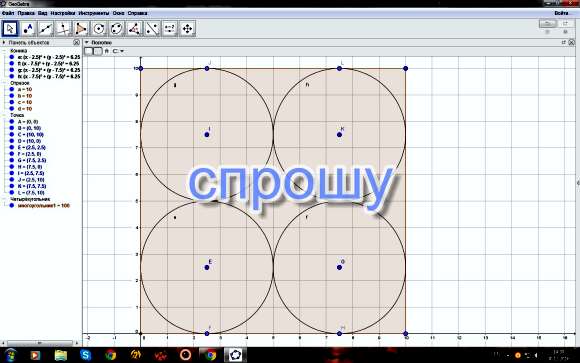
Task: Close the Панель объектов panel
Action: [76, 43]
